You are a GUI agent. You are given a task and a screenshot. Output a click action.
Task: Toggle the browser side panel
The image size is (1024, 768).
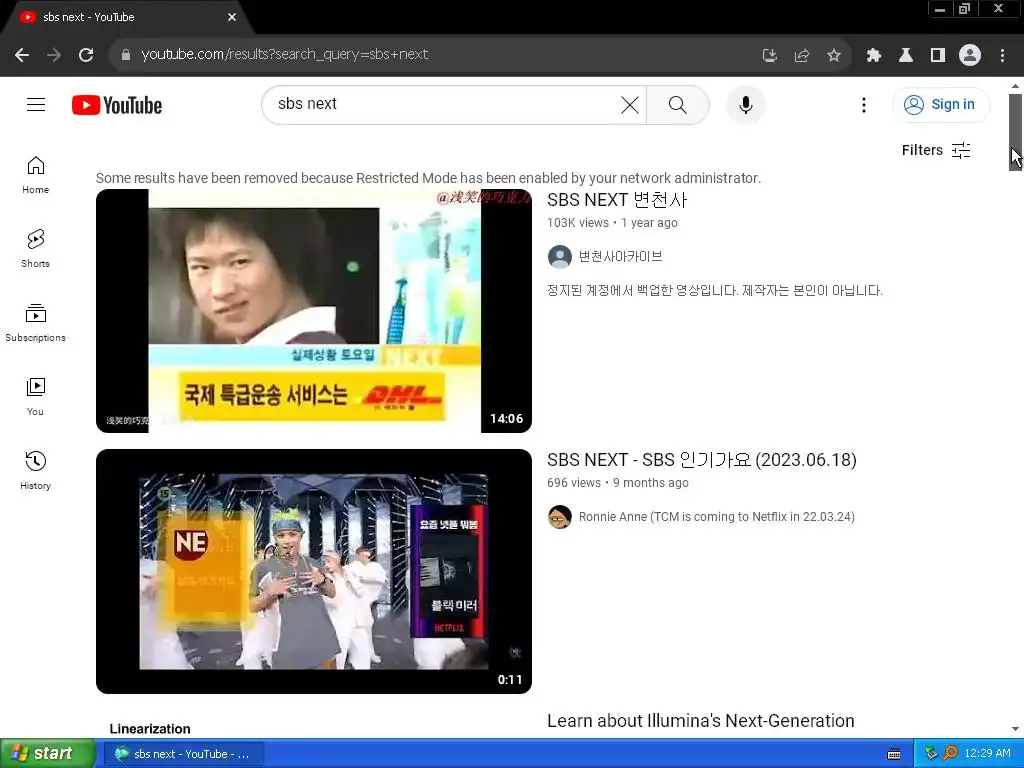coord(938,55)
